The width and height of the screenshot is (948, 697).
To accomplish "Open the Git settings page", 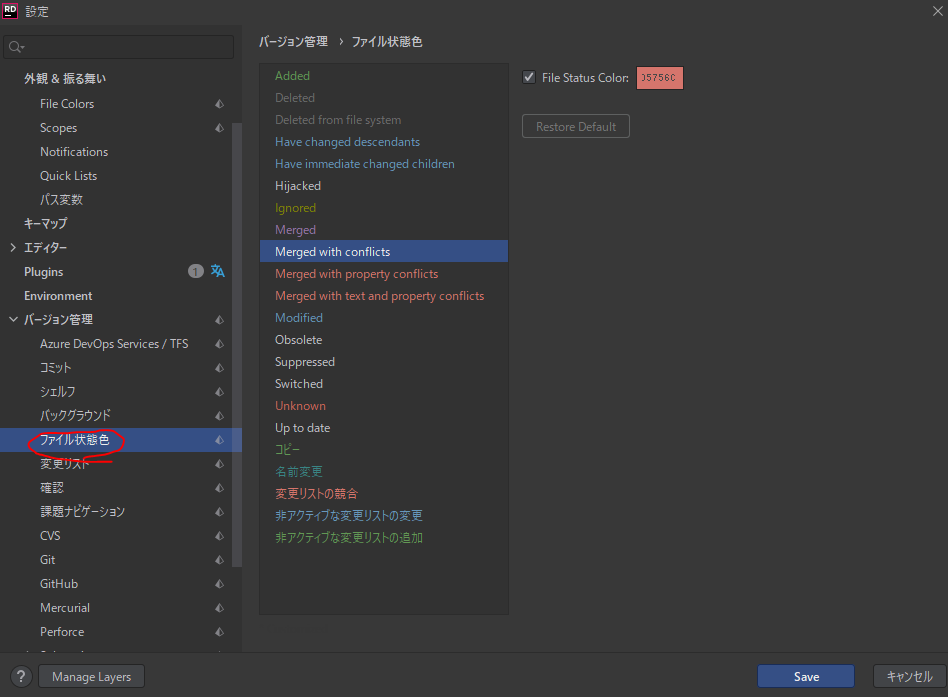I will (x=48, y=560).
